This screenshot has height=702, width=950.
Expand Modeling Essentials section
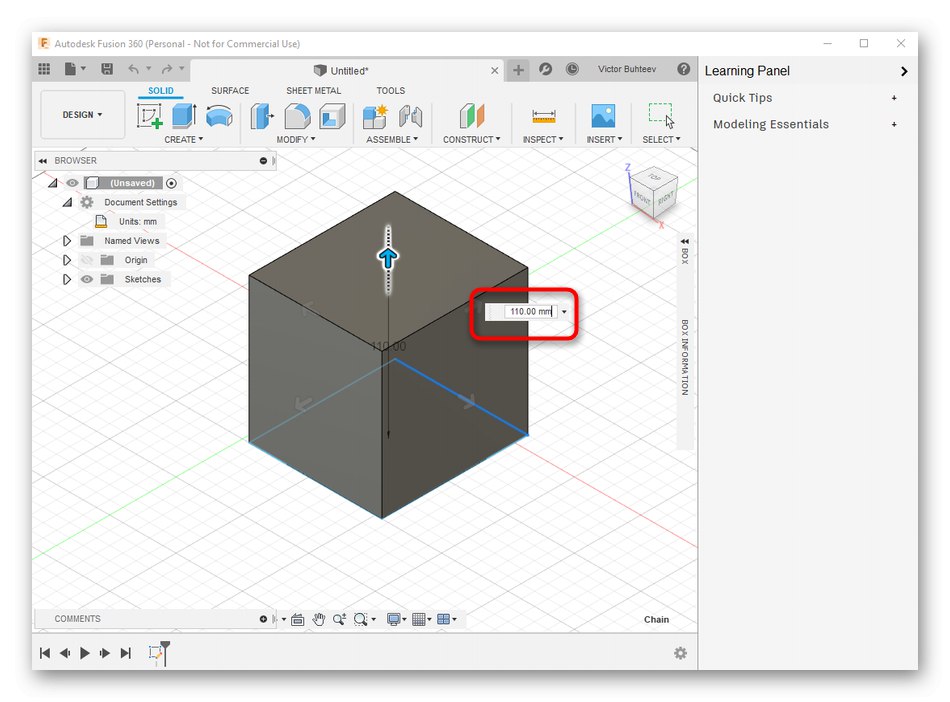click(894, 125)
